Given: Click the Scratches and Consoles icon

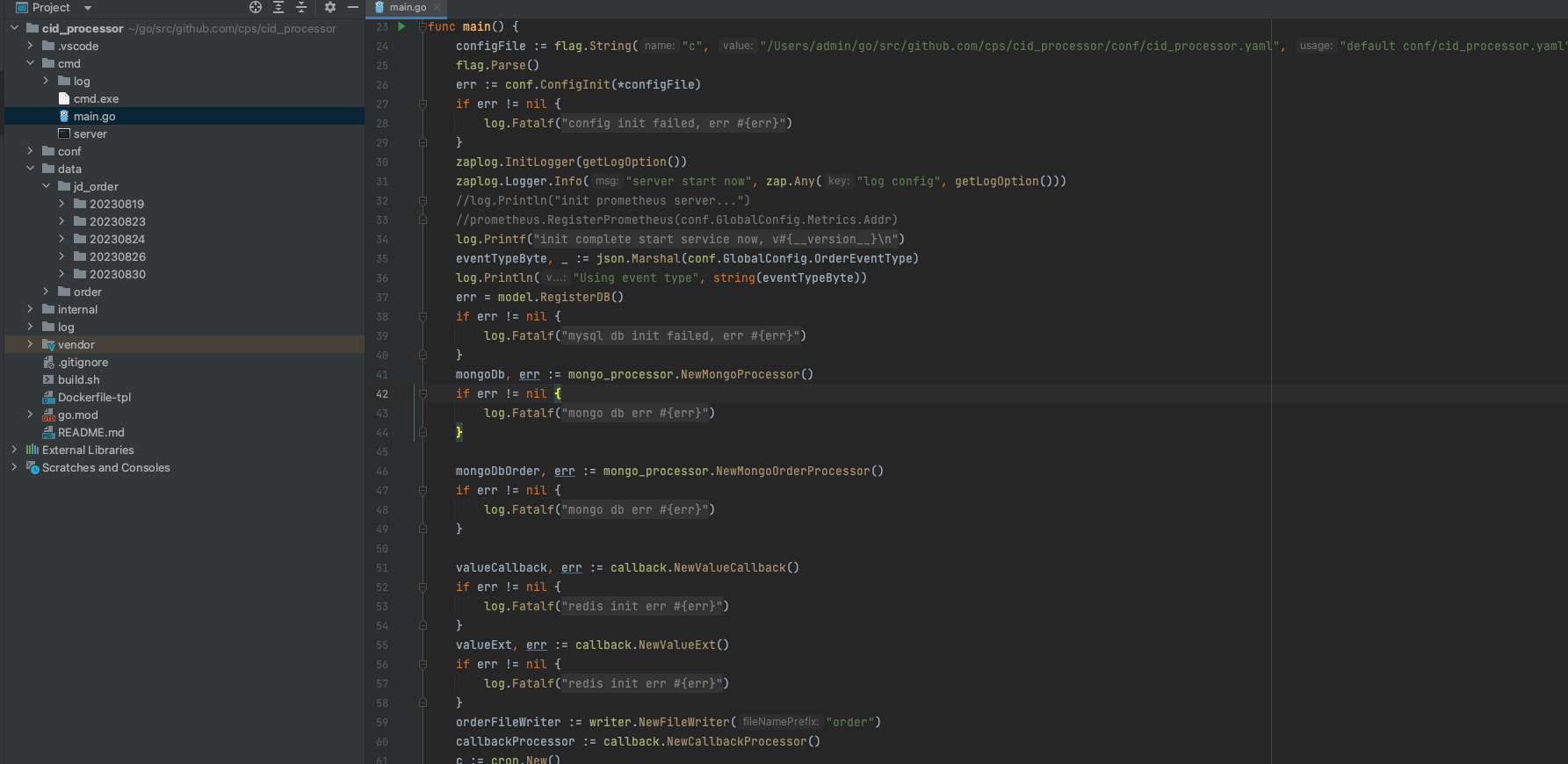Looking at the screenshot, I should 33,467.
